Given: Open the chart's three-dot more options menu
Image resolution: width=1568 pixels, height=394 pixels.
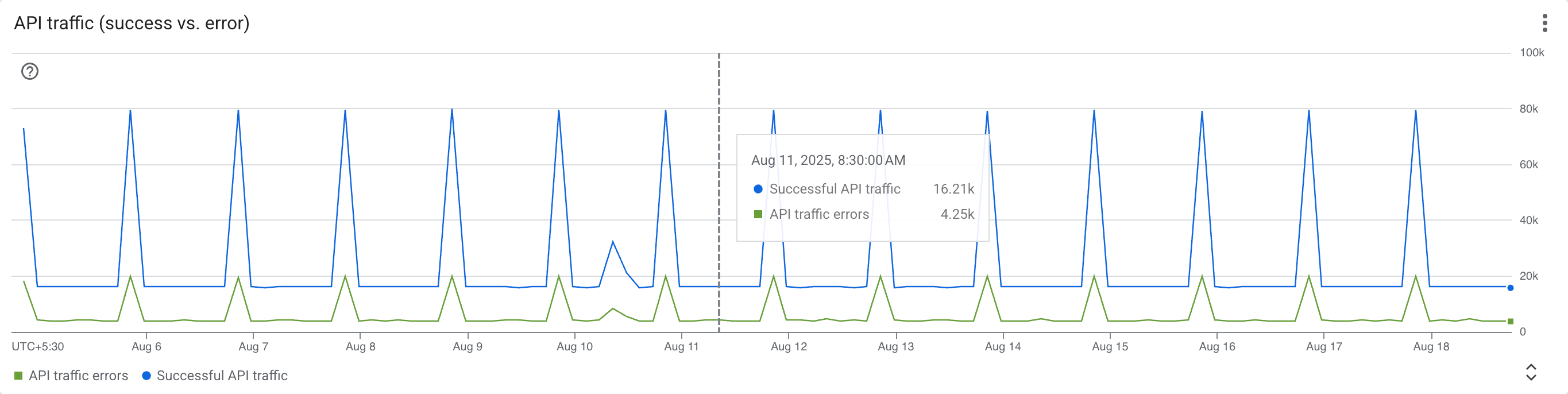Looking at the screenshot, I should pyautogui.click(x=1544, y=23).
